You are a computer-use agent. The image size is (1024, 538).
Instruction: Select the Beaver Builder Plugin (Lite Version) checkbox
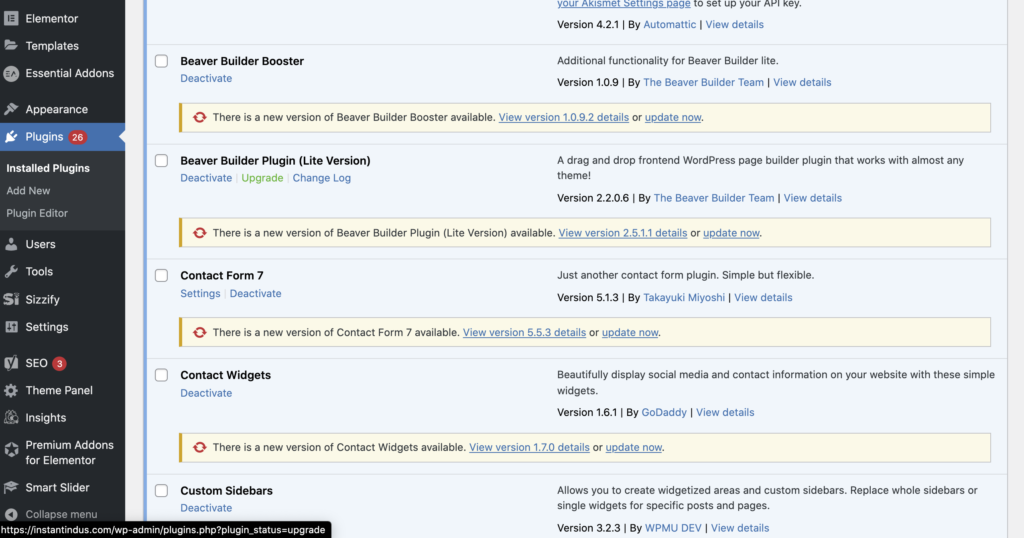click(x=161, y=161)
